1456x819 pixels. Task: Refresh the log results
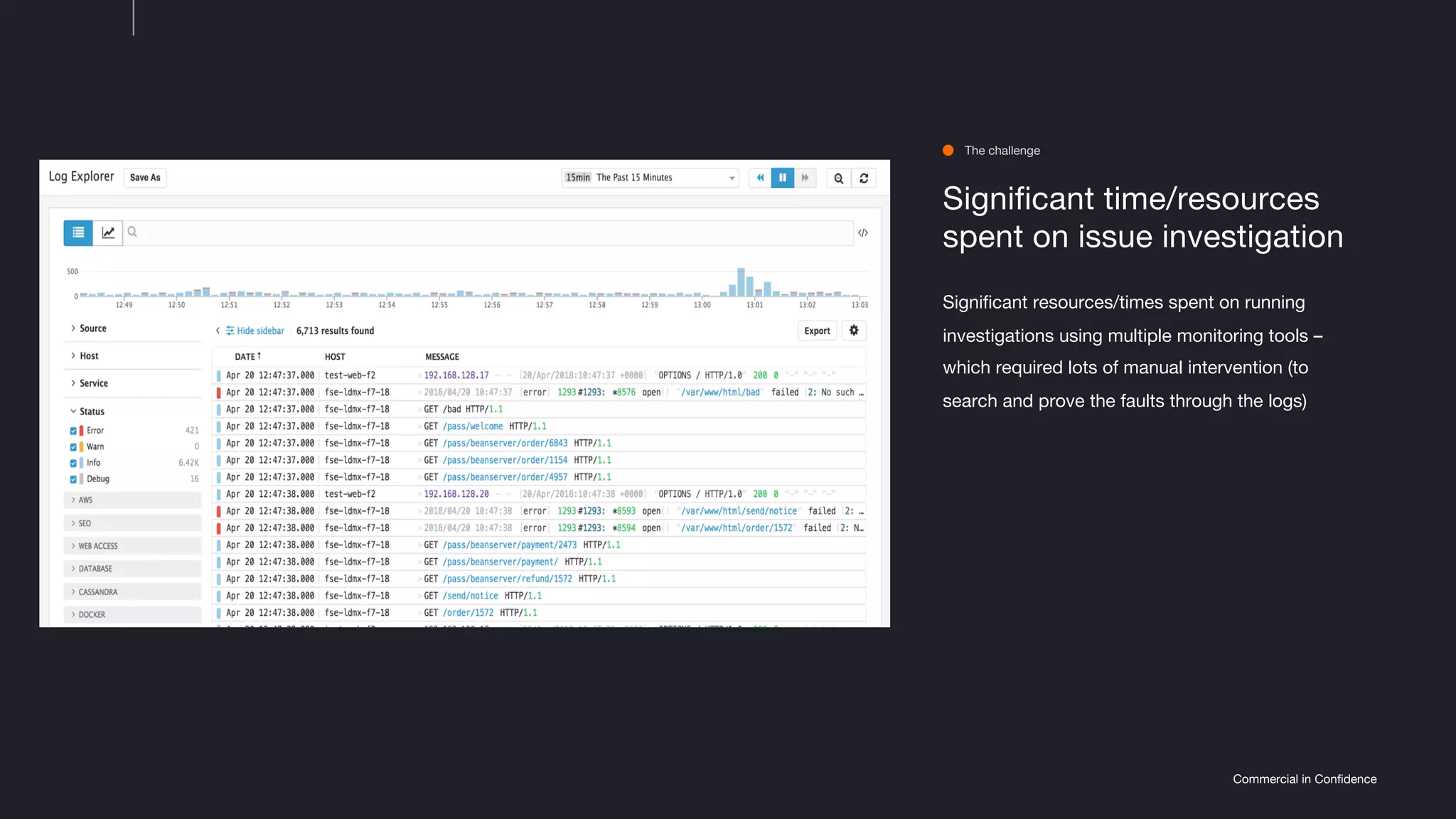(864, 178)
